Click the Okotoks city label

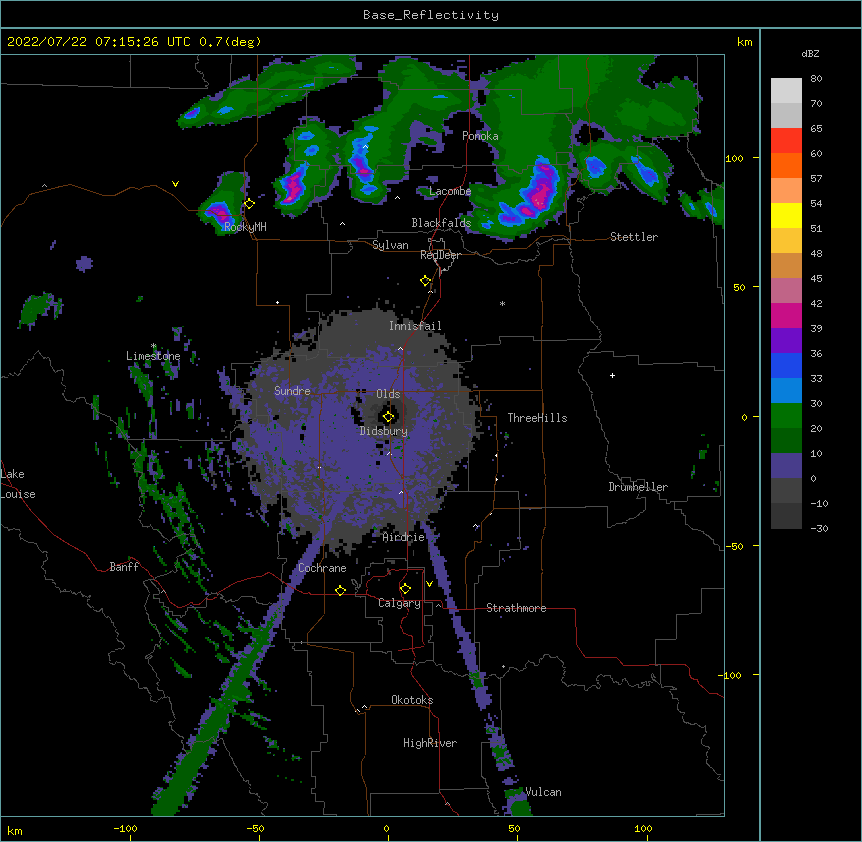coord(412,700)
